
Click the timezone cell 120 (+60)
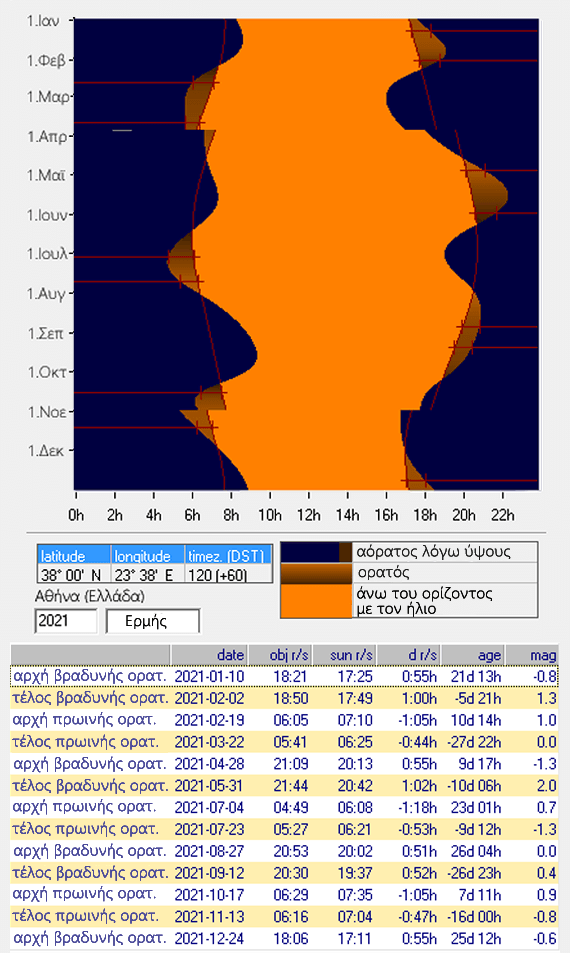pos(228,574)
